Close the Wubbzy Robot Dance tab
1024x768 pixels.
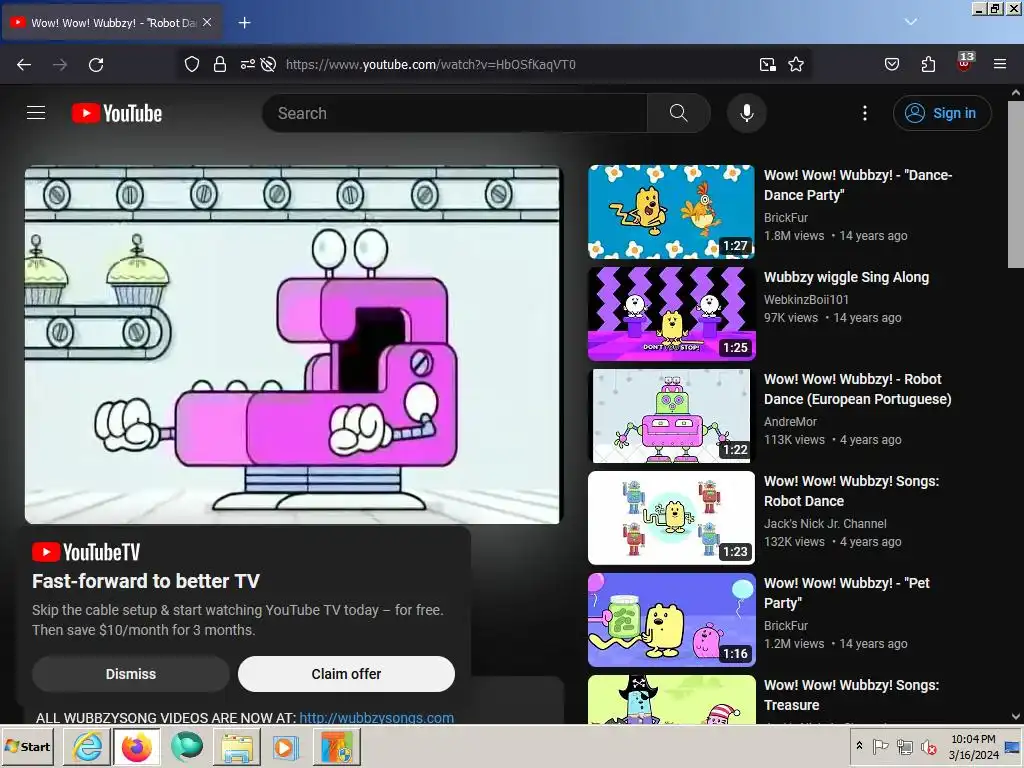pyautogui.click(x=207, y=22)
